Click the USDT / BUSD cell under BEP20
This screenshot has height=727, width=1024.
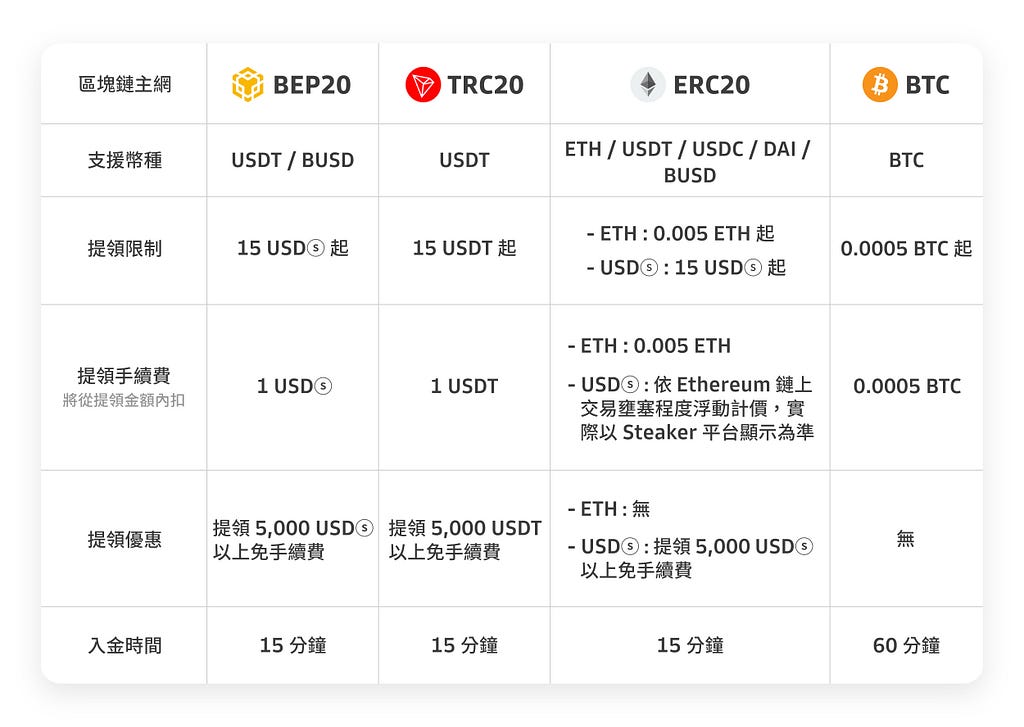click(x=293, y=160)
